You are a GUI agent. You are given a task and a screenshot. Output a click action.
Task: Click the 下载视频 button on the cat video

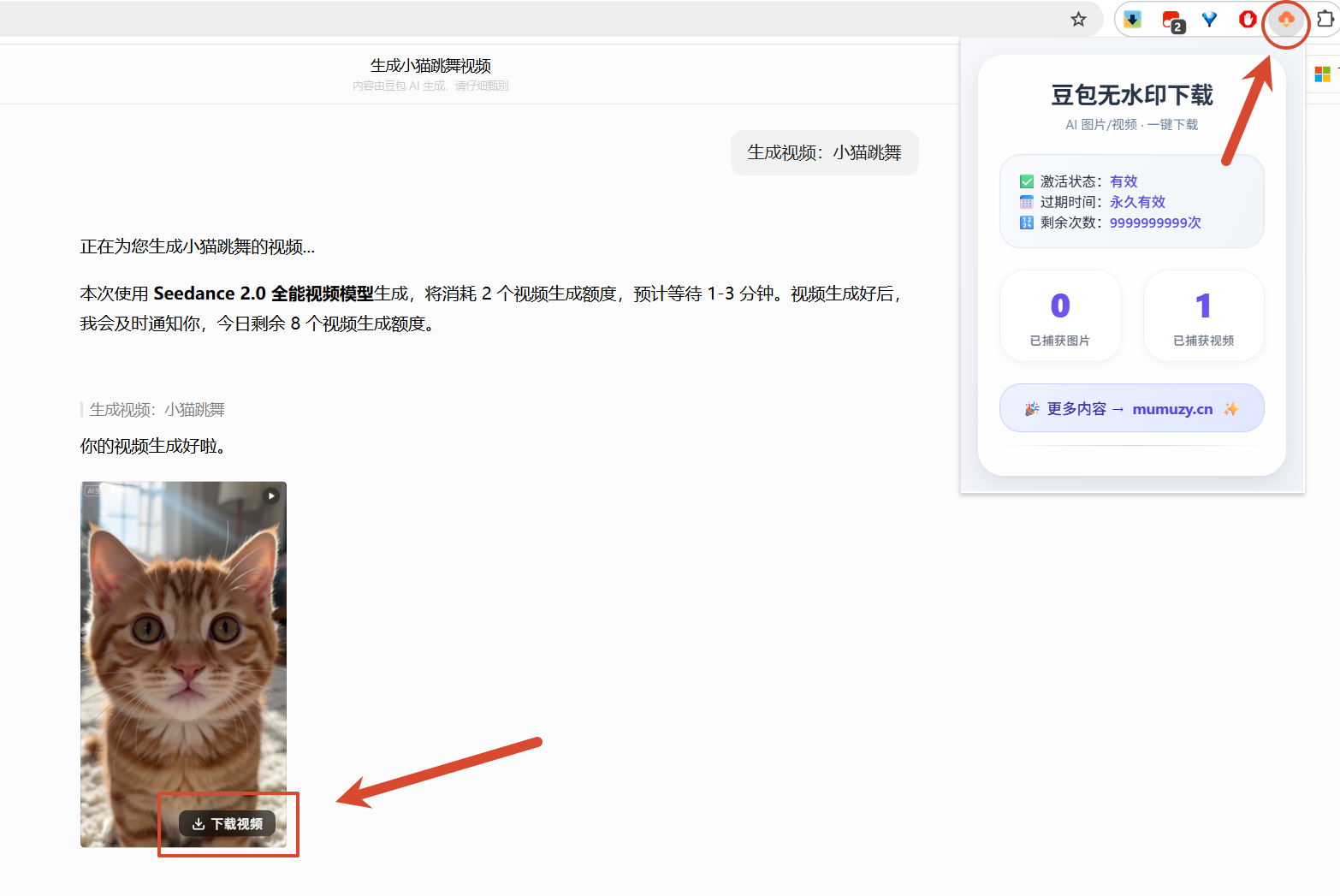227,823
